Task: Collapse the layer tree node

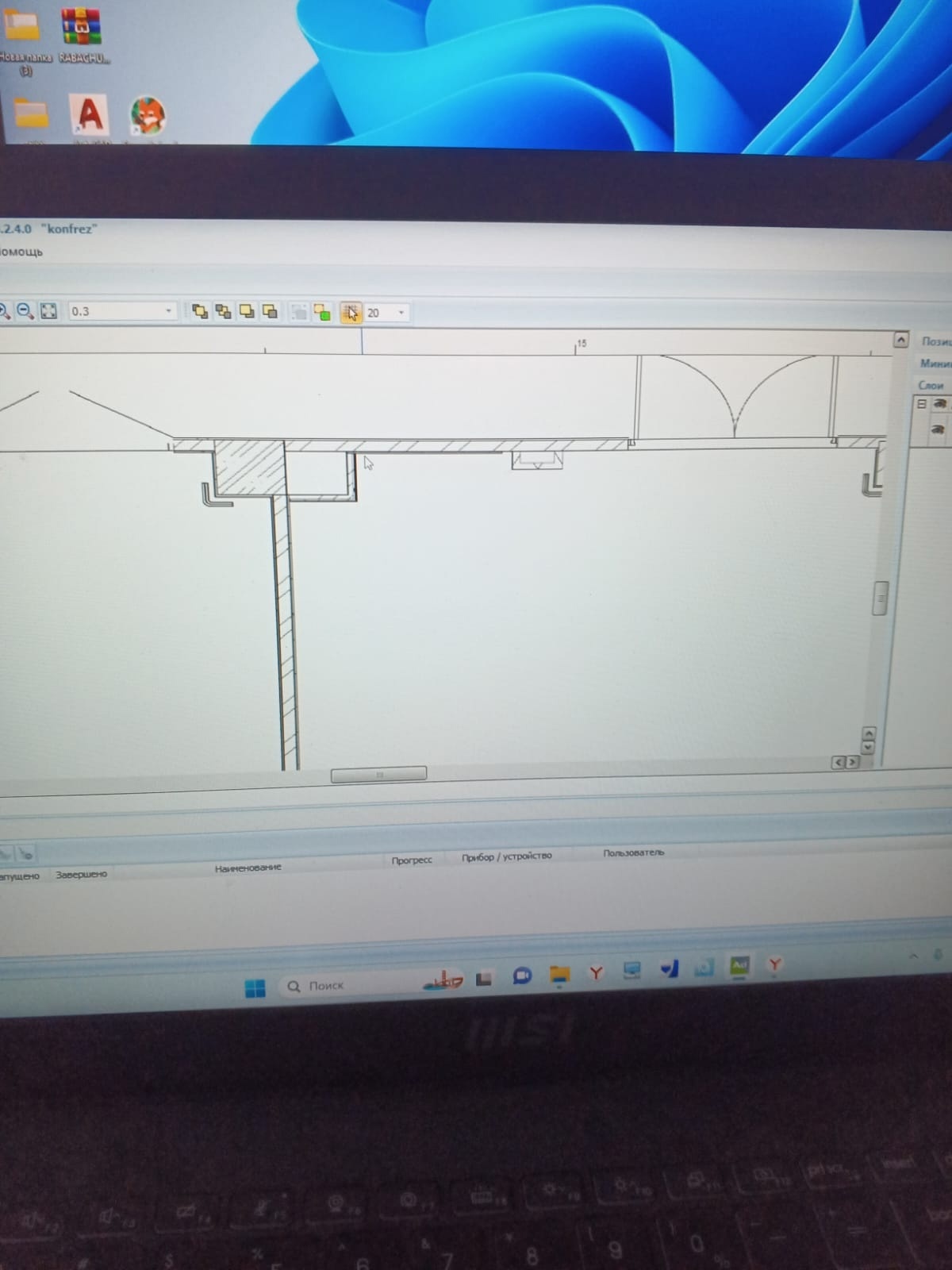Action: click(922, 404)
